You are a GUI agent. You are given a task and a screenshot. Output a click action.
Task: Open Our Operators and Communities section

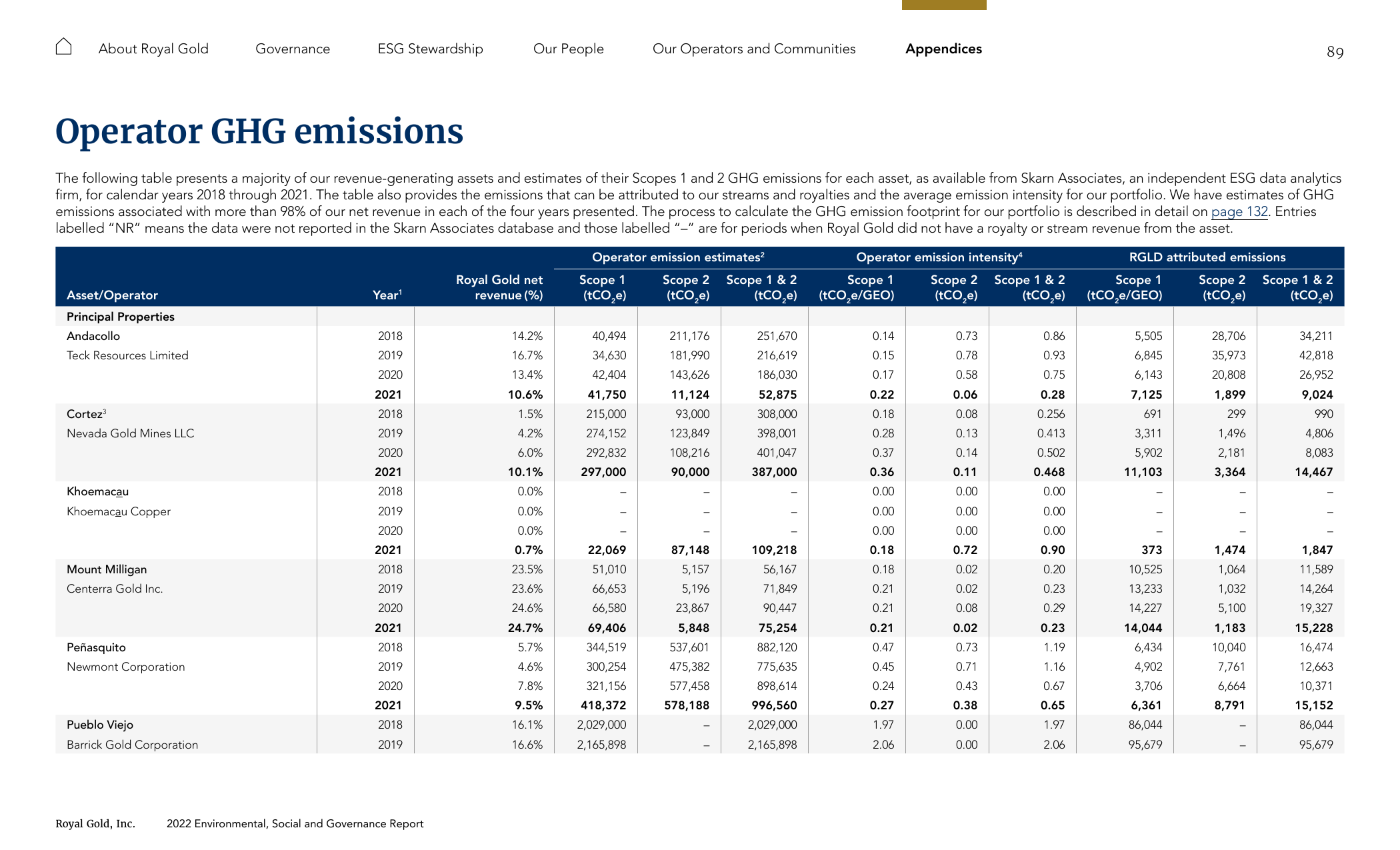click(754, 49)
